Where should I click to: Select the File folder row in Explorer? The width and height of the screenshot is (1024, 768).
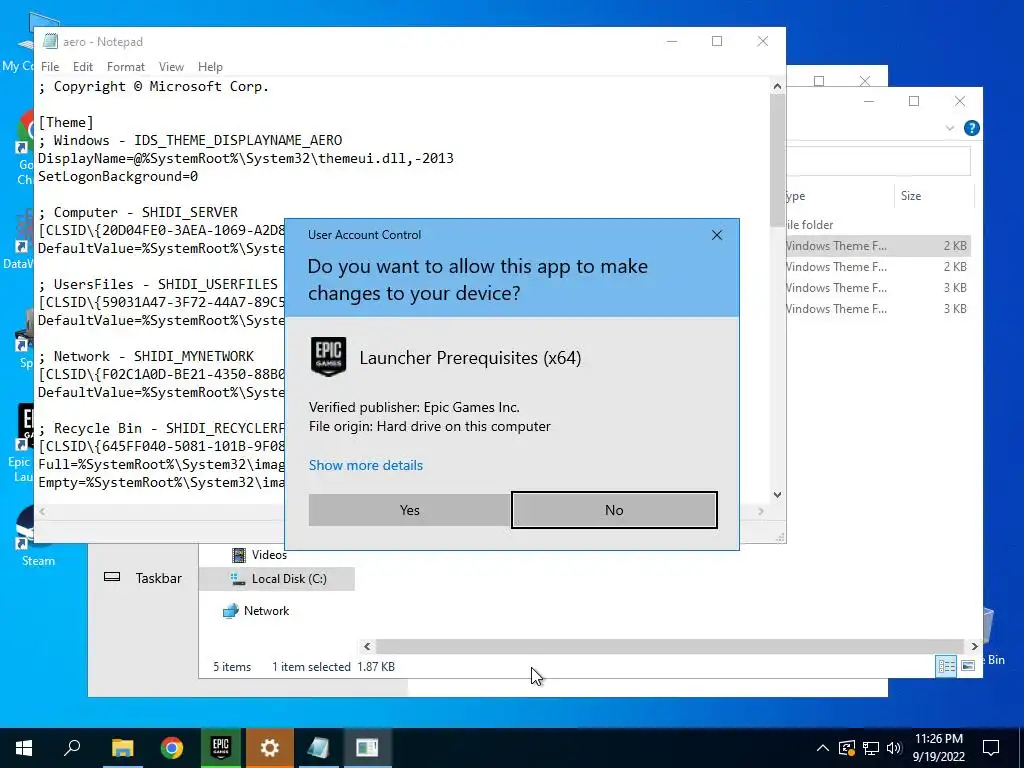(878, 225)
